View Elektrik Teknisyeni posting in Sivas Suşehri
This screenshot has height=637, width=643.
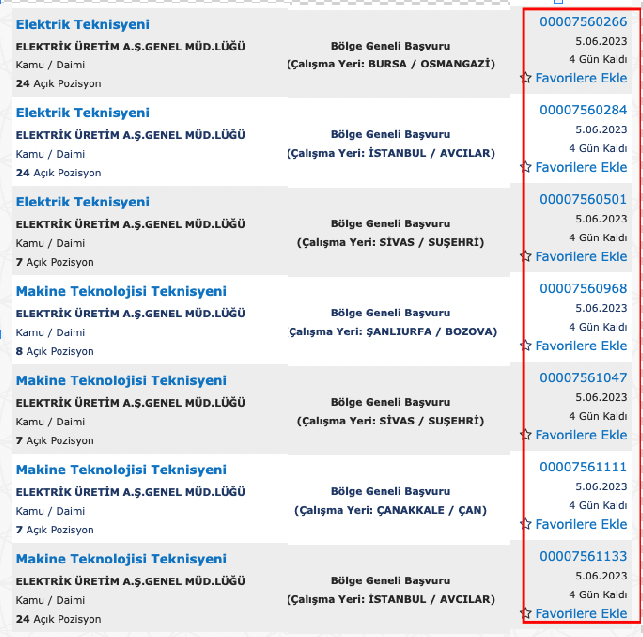pyautogui.click(x=83, y=202)
